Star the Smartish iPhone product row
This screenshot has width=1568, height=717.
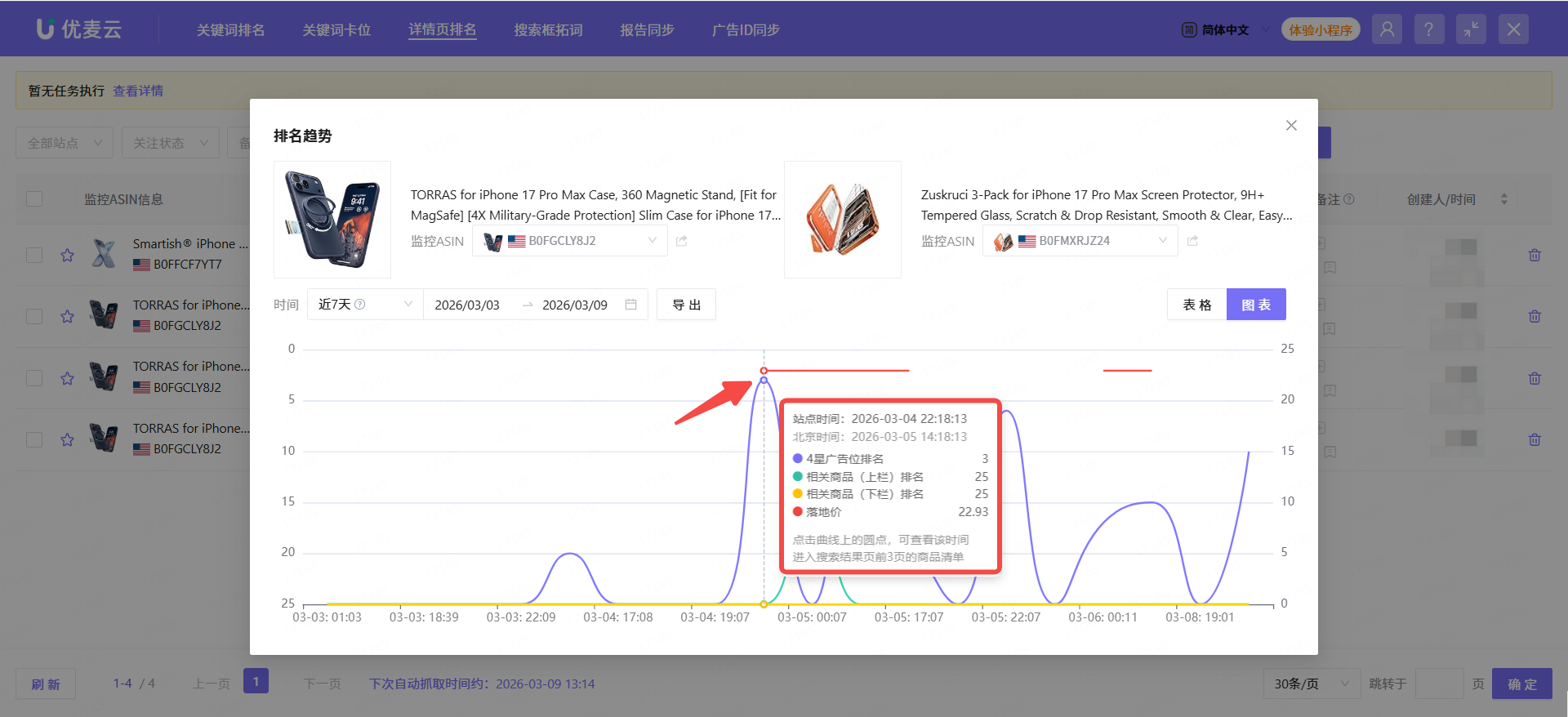tap(67, 255)
